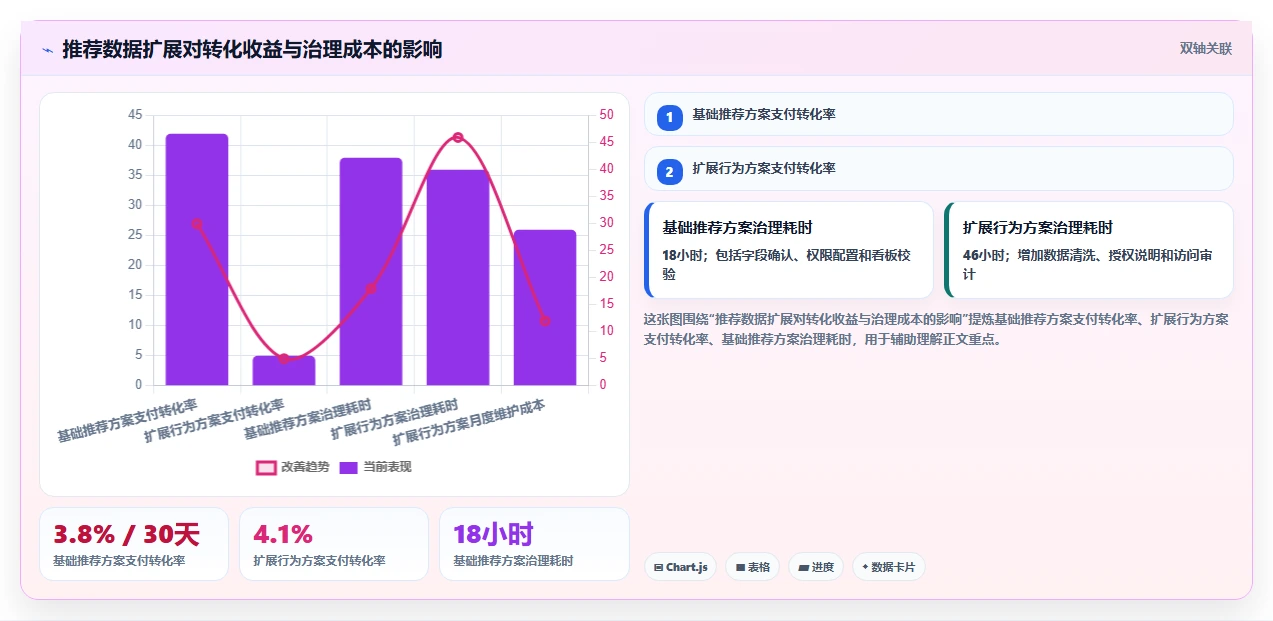Click the icon inside the 进度 tag
This screenshot has height=621, width=1273.
[803, 567]
